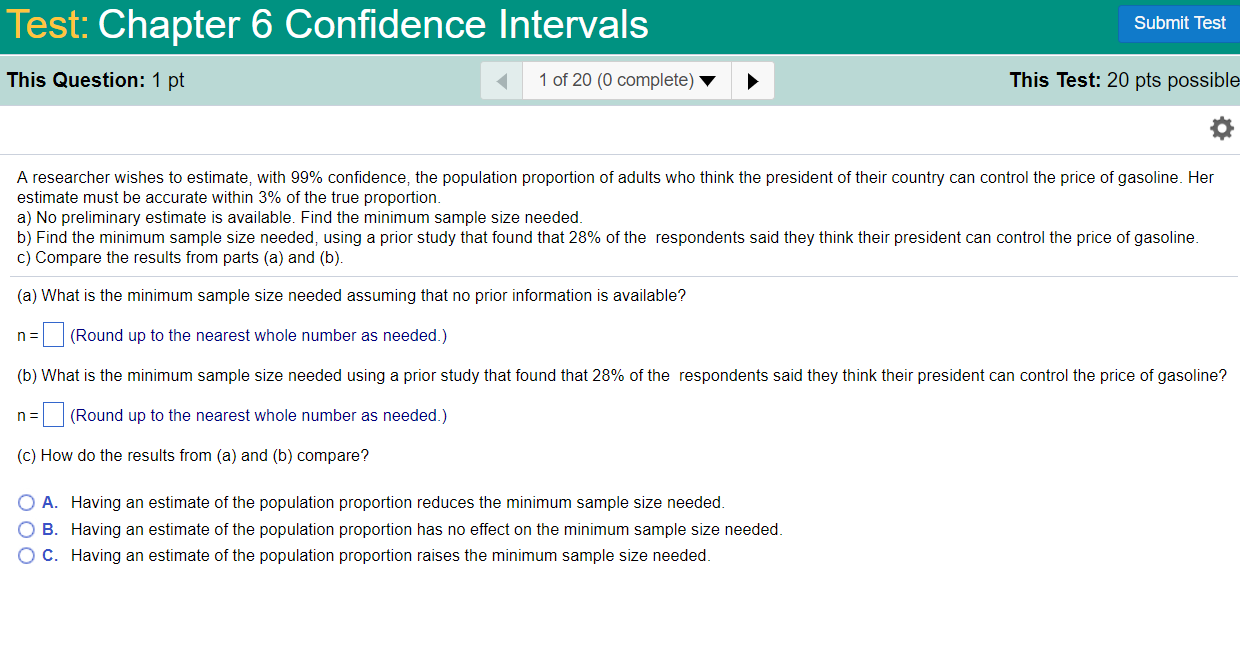Go to the previous question arrow
The image size is (1240, 649).
(x=502, y=81)
